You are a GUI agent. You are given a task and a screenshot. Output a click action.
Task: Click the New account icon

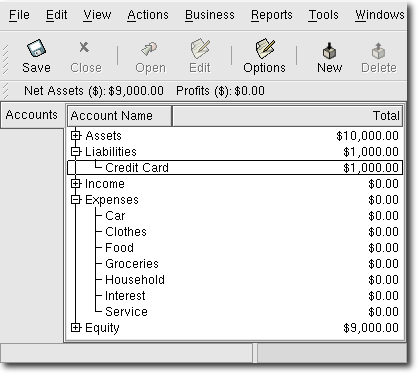329,50
